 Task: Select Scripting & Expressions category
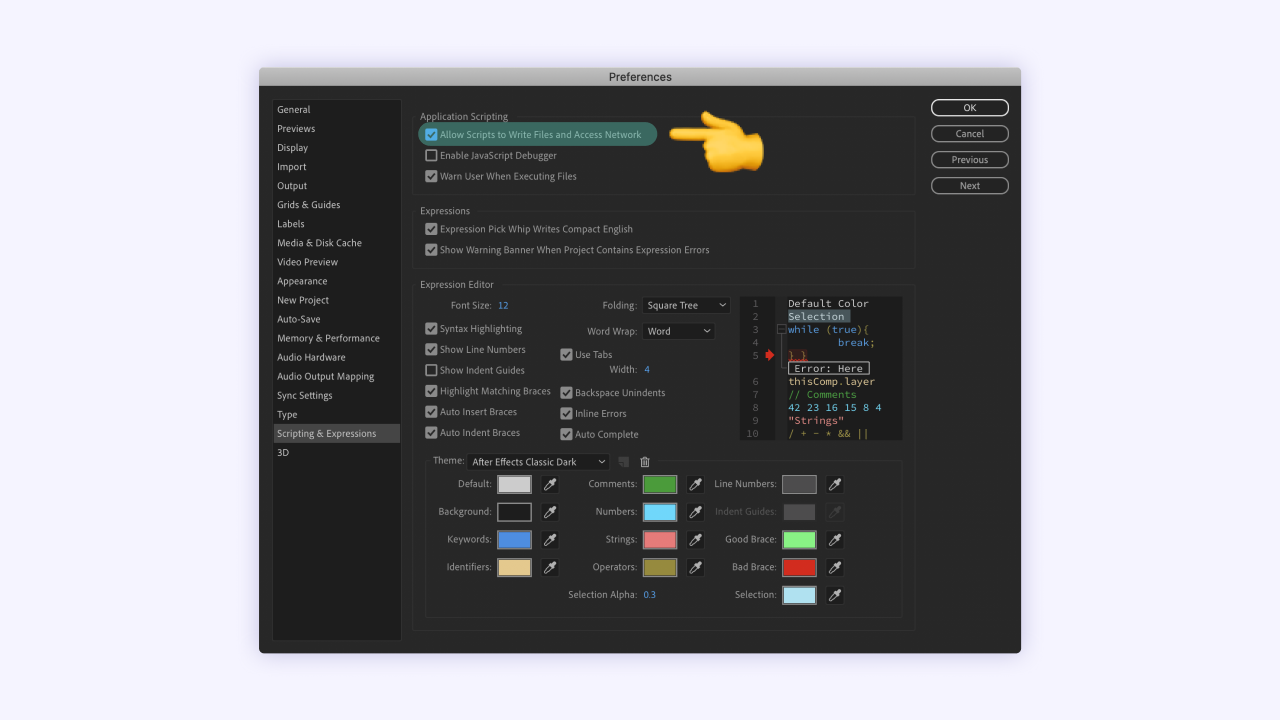tap(337, 433)
